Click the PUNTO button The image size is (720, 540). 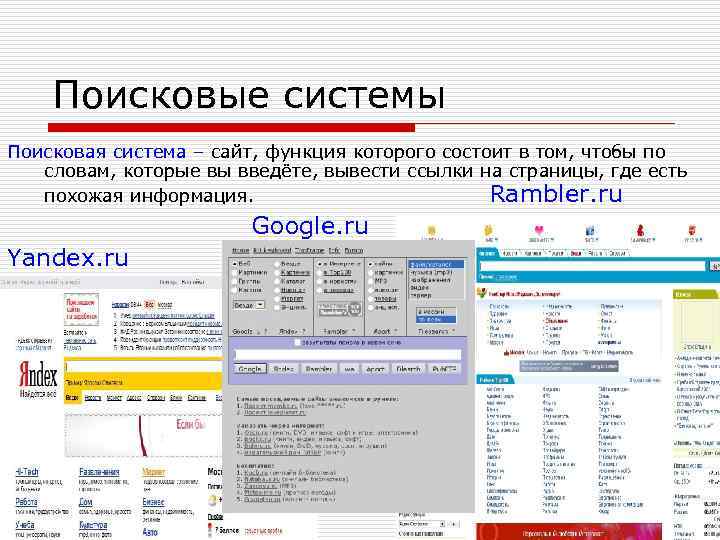[x=444, y=369]
